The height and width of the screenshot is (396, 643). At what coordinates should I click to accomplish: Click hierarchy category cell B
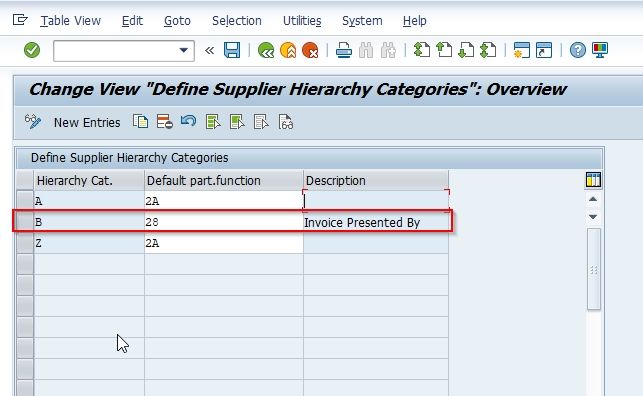89,222
